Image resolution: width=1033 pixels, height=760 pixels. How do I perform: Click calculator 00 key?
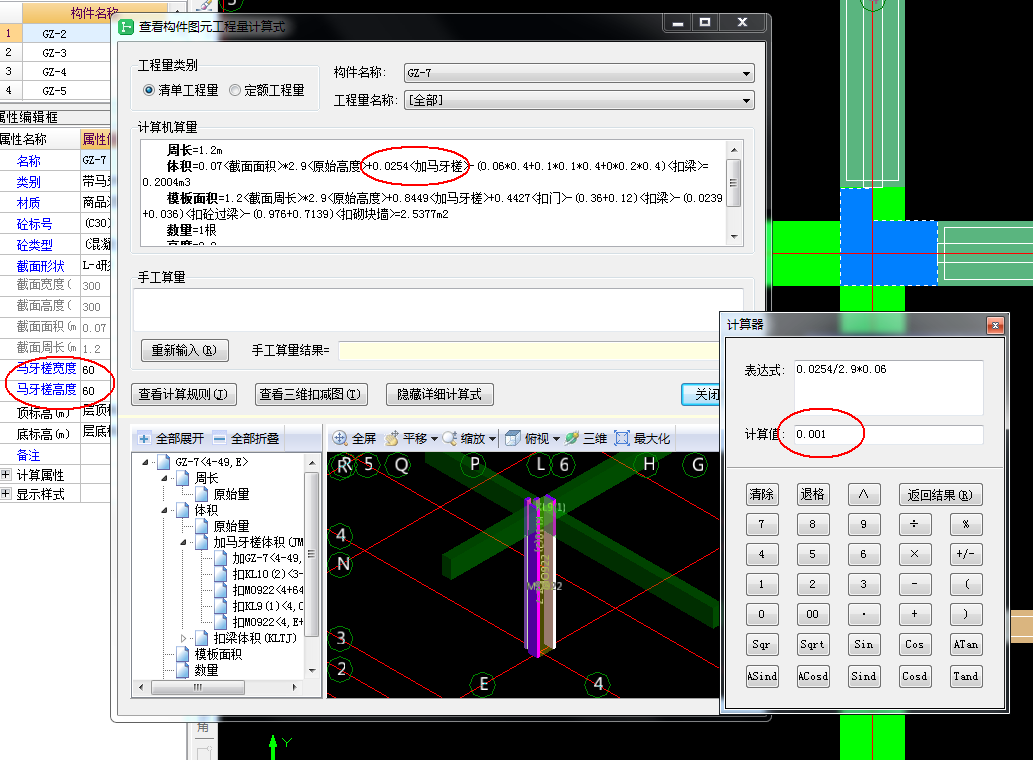(812, 614)
